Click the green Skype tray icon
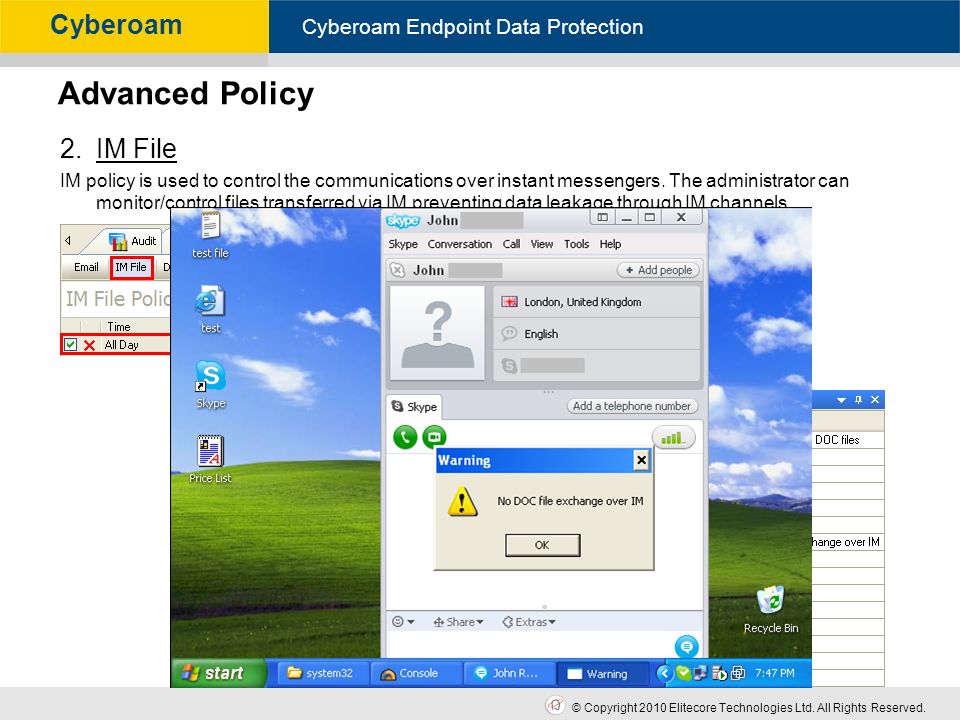 [683, 673]
